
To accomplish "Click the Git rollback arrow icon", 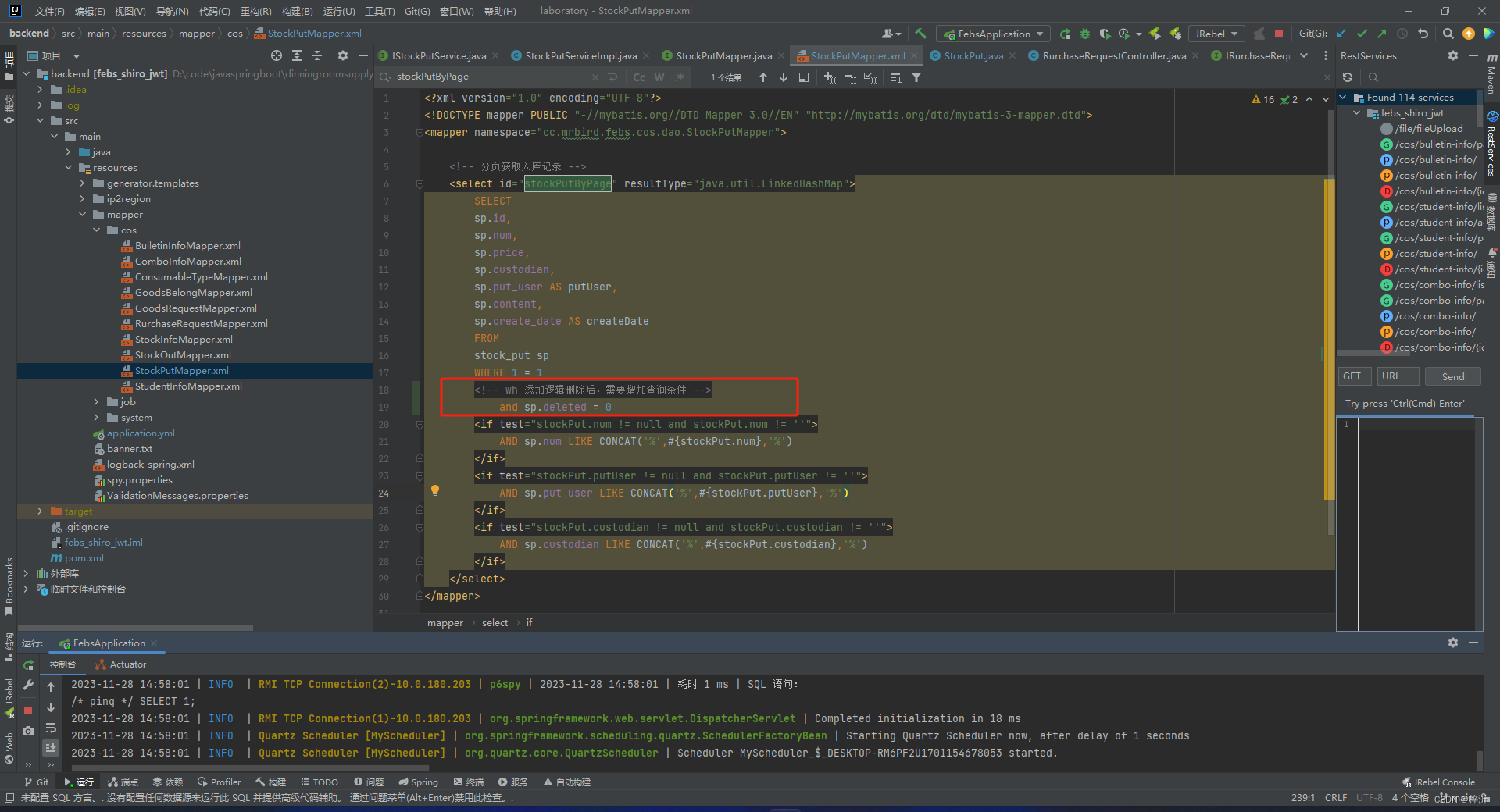I will [1423, 34].
